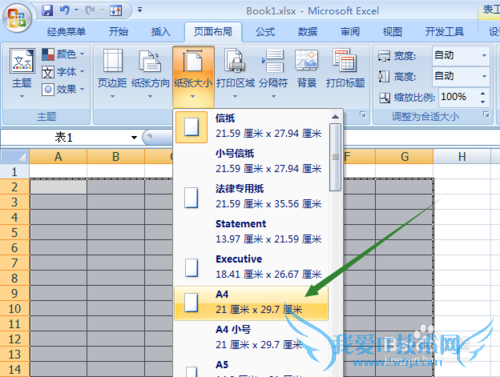Select column H header
Image resolution: width=500 pixels, height=377 pixels.
[x=462, y=156]
